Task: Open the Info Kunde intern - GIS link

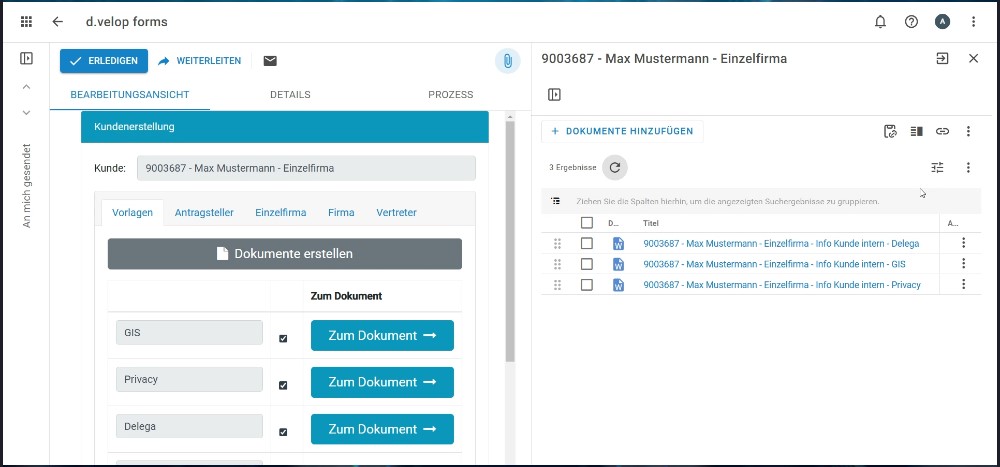Action: (774, 264)
